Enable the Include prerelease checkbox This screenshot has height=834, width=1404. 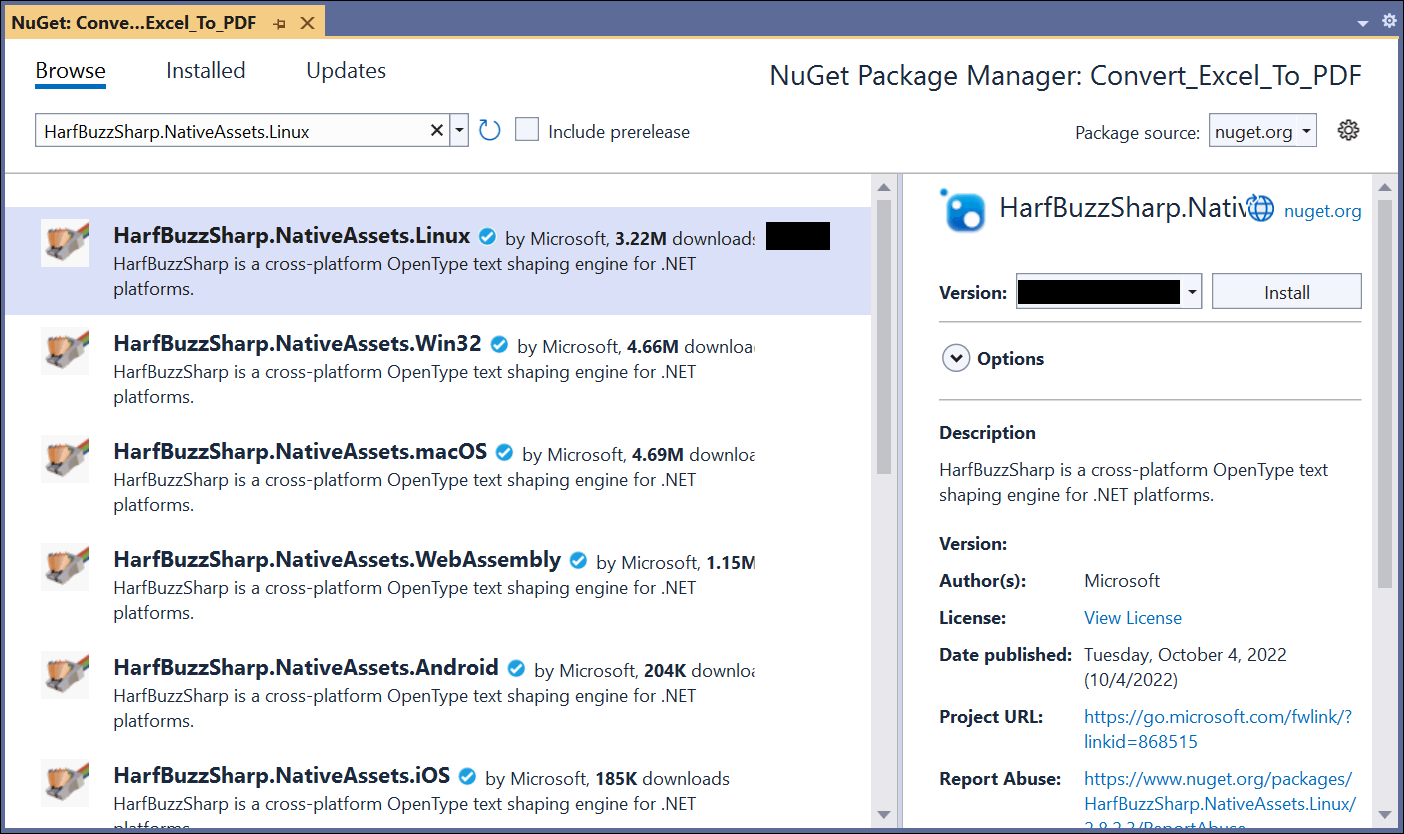527,131
